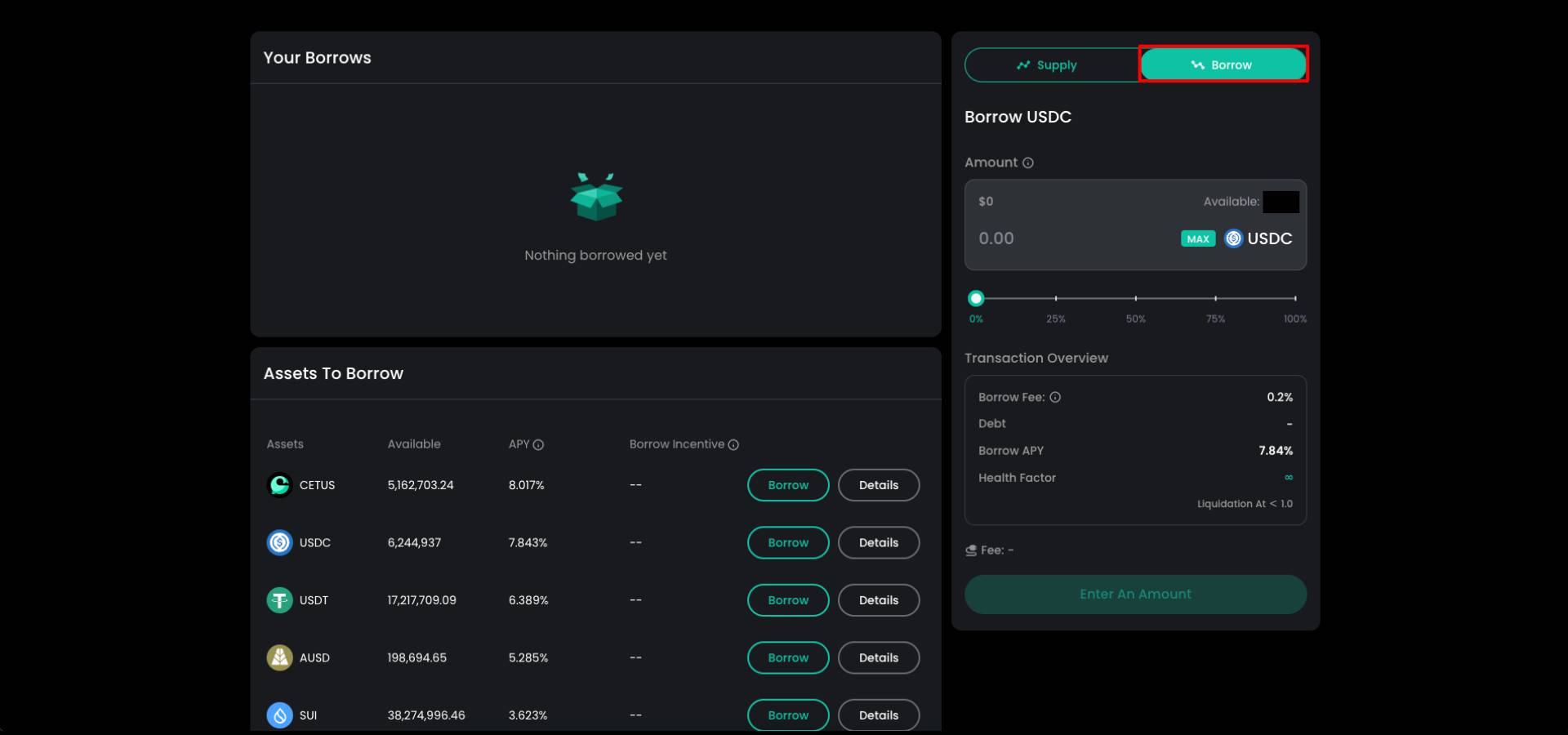Open Details for AUSD
The height and width of the screenshot is (735, 1568).
pos(879,657)
